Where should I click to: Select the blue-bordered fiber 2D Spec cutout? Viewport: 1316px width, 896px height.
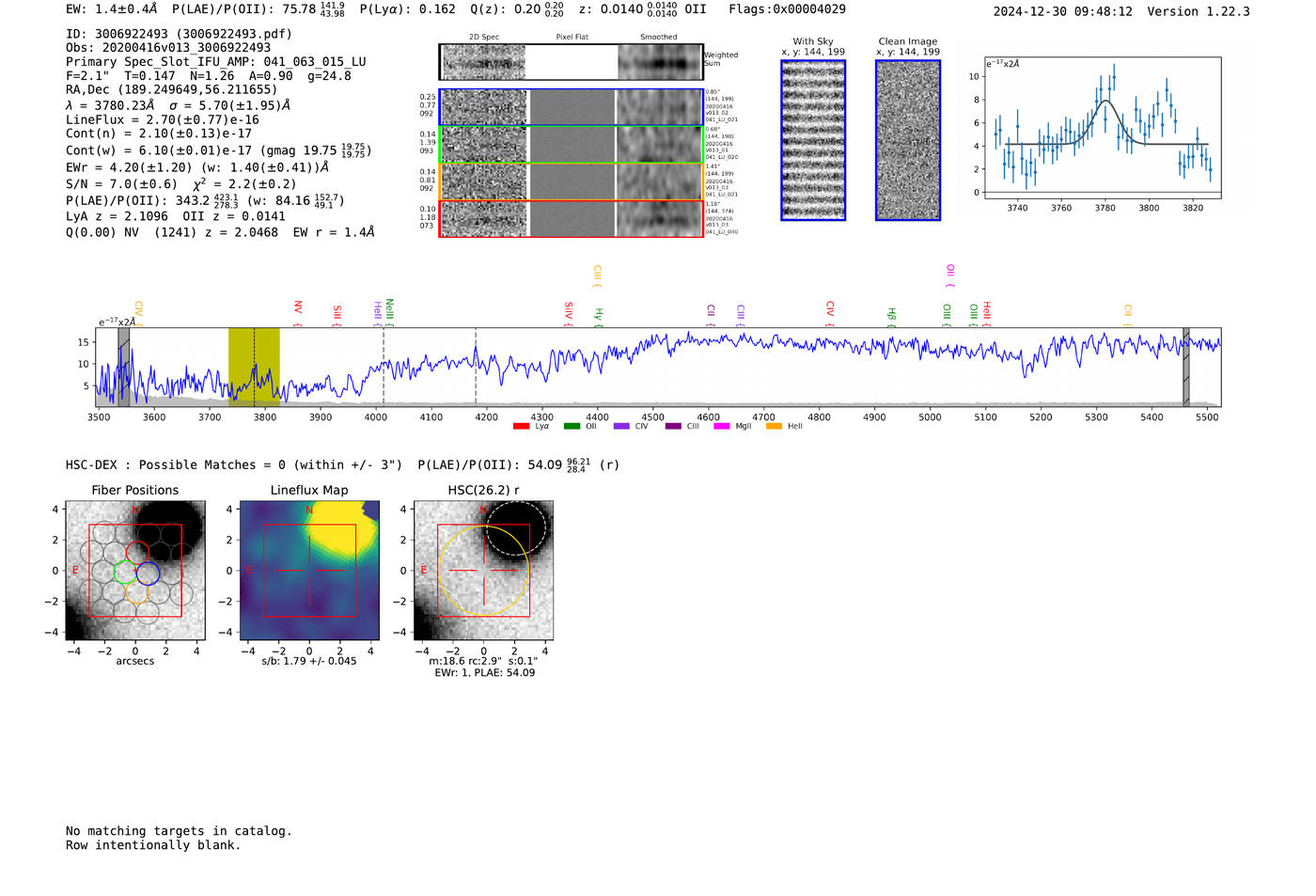484,108
